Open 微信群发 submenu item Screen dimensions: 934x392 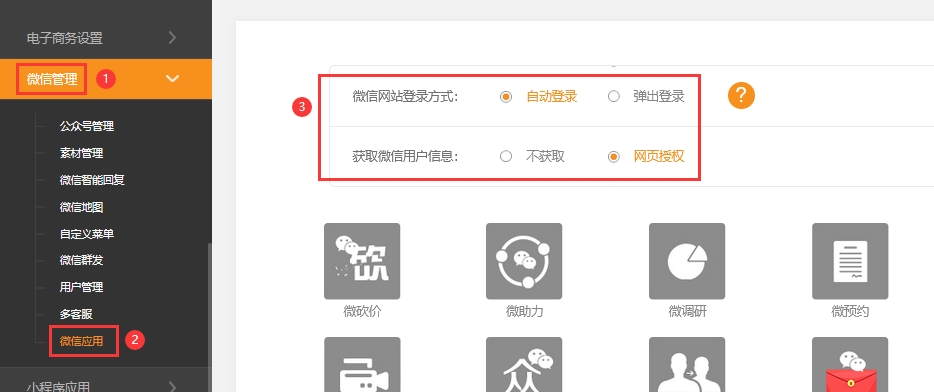(x=82, y=260)
